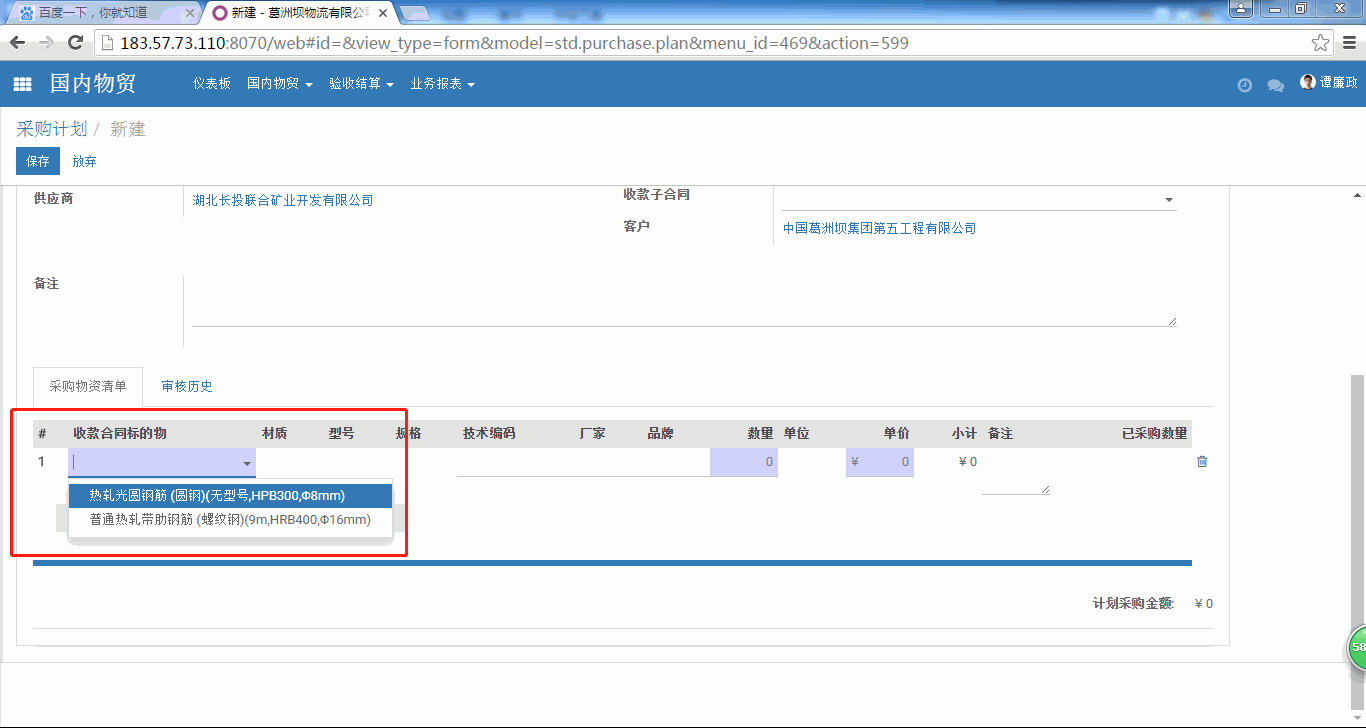Expand the 国内物贸 menu dropdown
The image size is (1366, 728).
pos(279,84)
